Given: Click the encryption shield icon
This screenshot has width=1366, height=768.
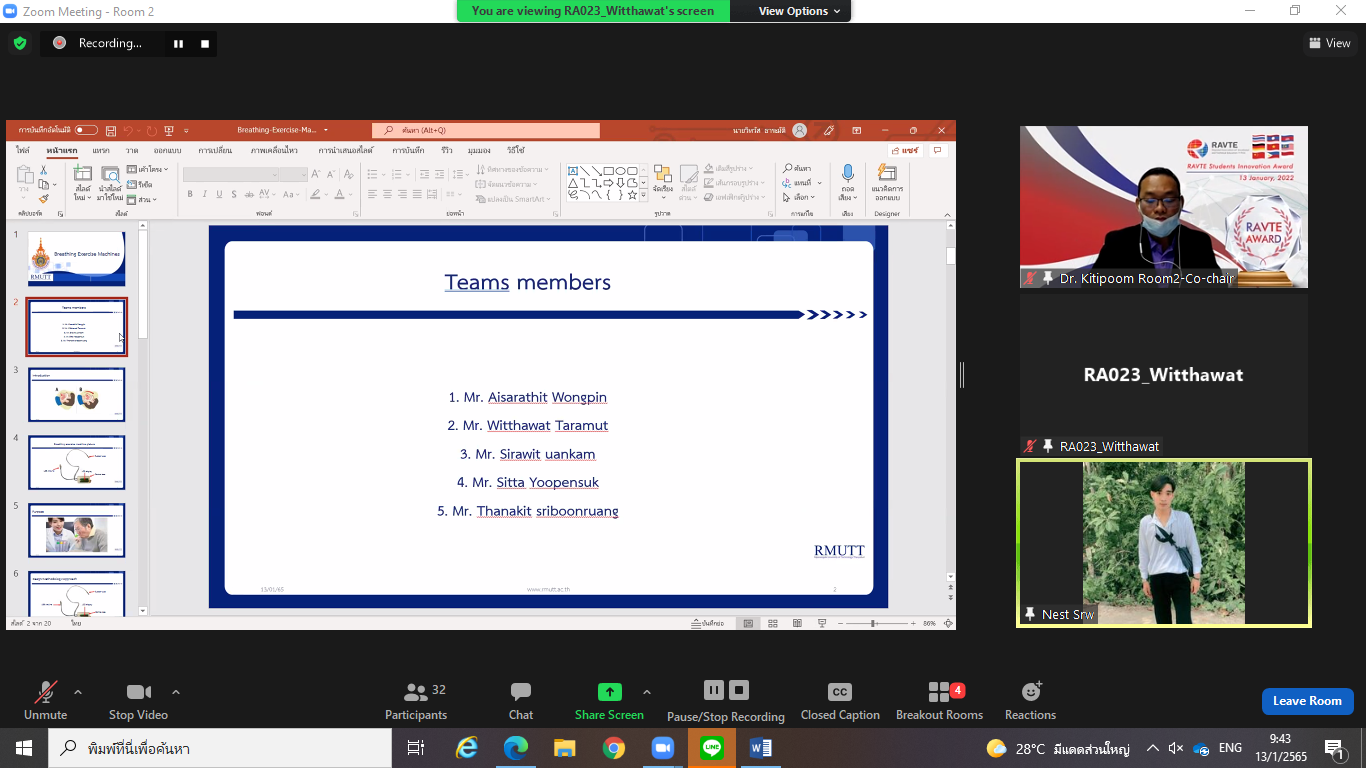Looking at the screenshot, I should [x=19, y=43].
